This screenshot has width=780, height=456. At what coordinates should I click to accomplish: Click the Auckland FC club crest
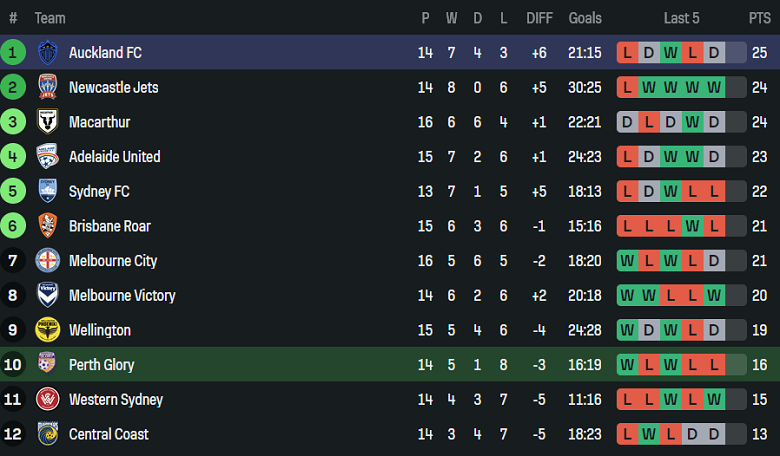point(48,52)
